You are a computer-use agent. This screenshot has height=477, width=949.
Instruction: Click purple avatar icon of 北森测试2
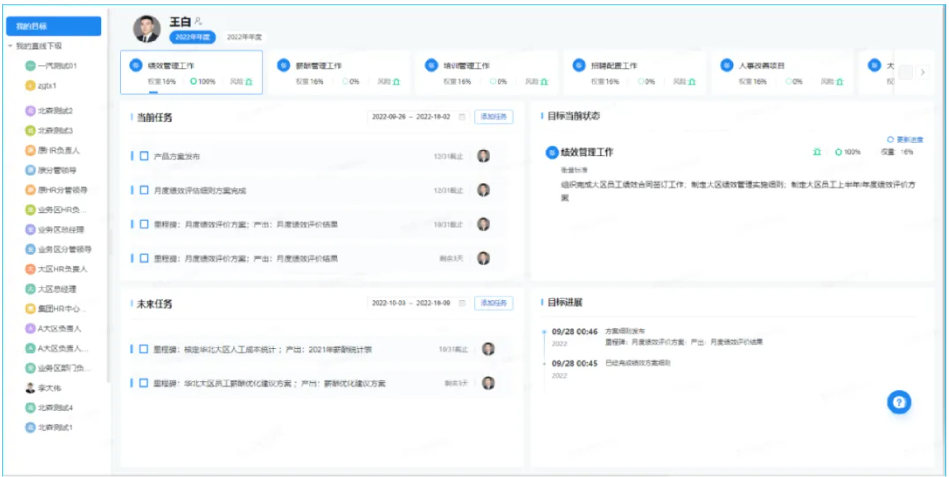30,111
